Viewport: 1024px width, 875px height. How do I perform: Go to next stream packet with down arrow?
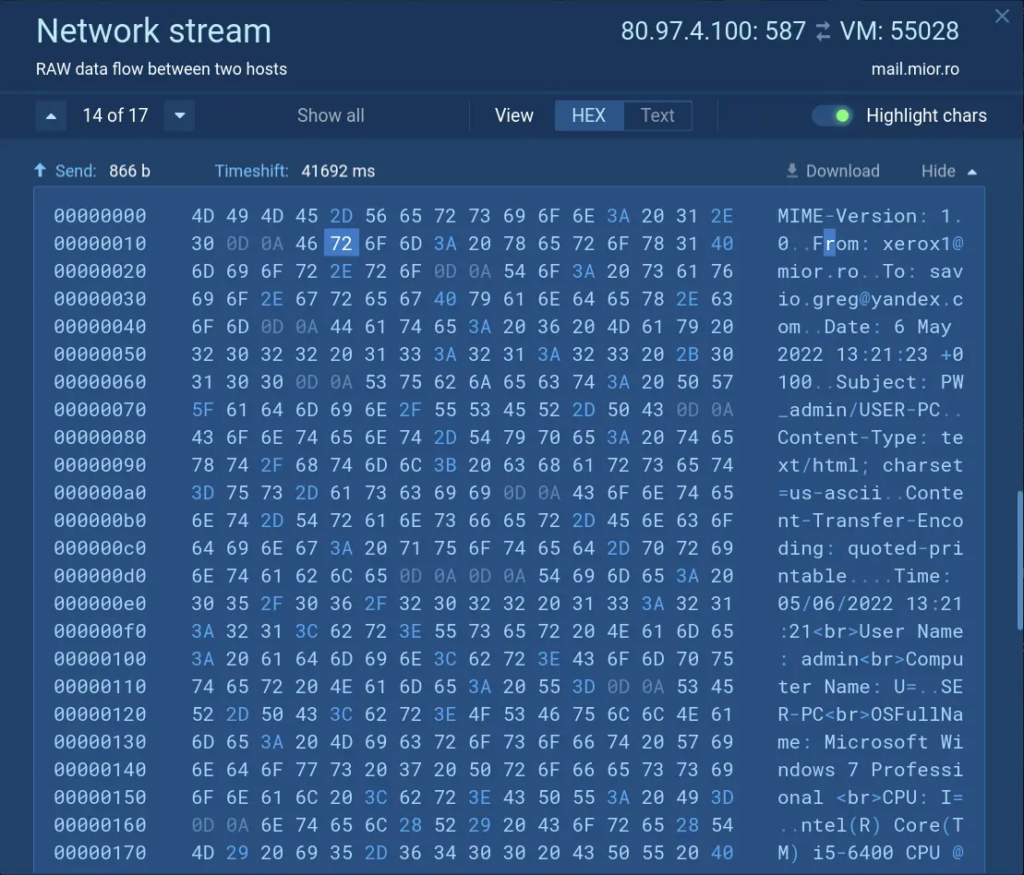coord(180,116)
